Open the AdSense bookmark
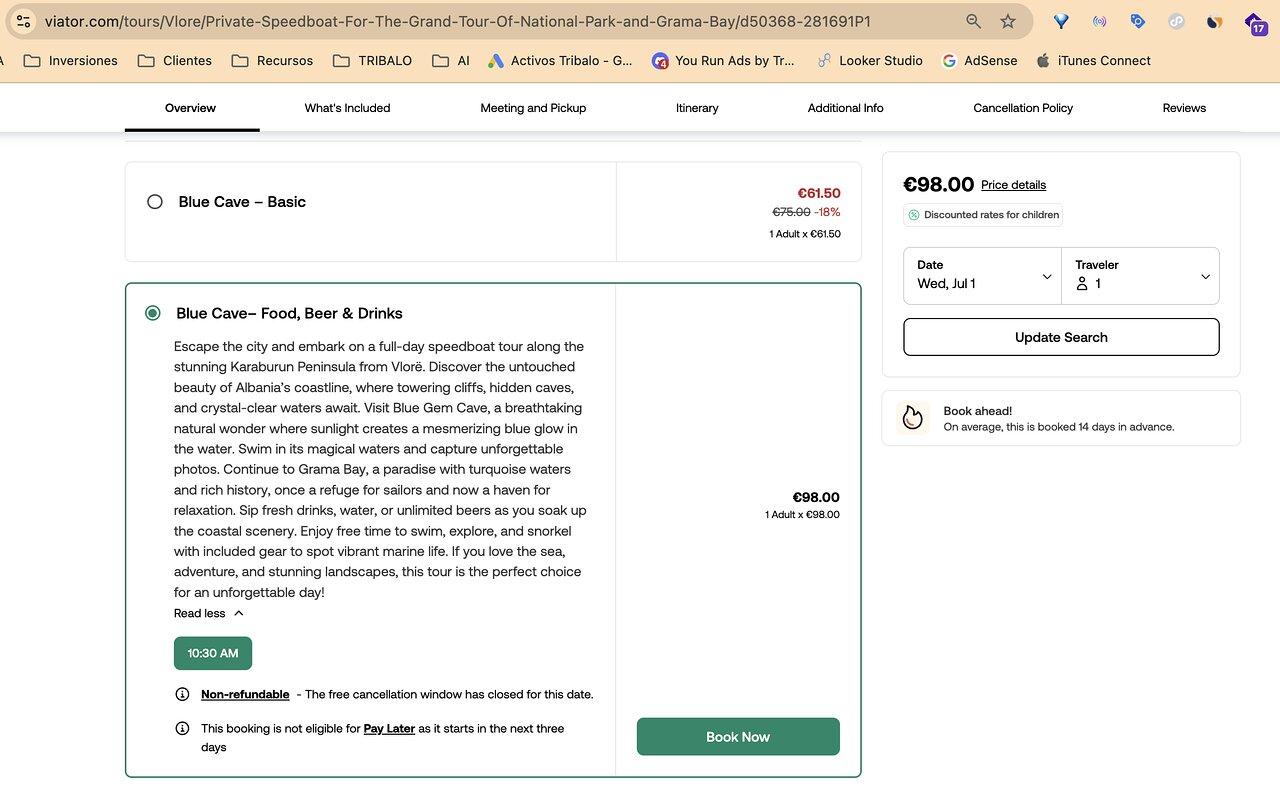This screenshot has height=811, width=1280. 979,61
